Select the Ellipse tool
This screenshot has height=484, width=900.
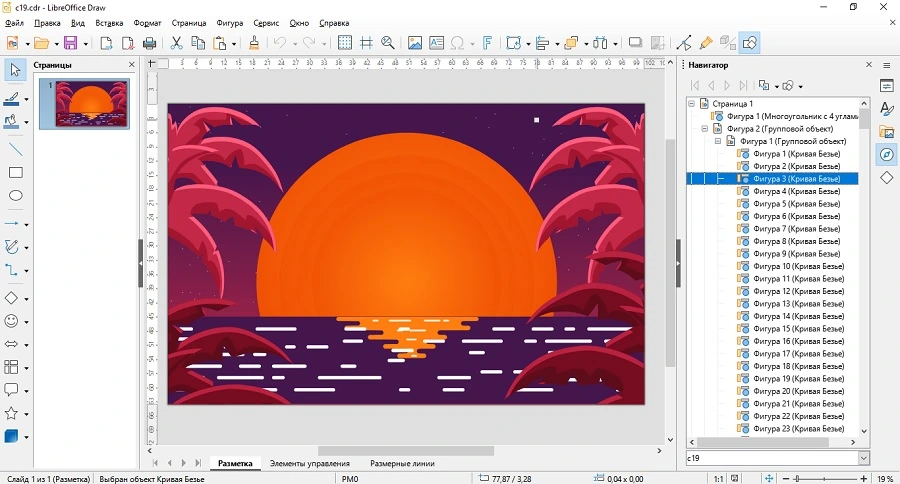(x=15, y=196)
